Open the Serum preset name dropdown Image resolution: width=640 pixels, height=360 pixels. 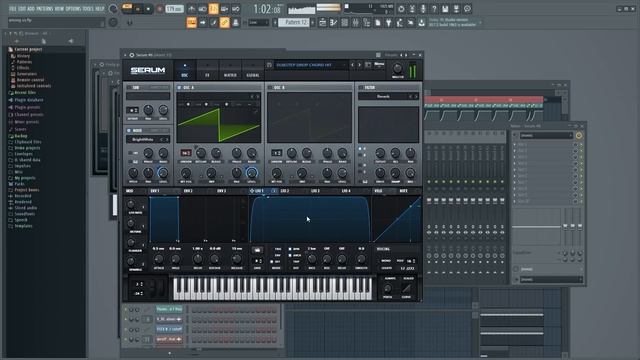click(x=310, y=65)
